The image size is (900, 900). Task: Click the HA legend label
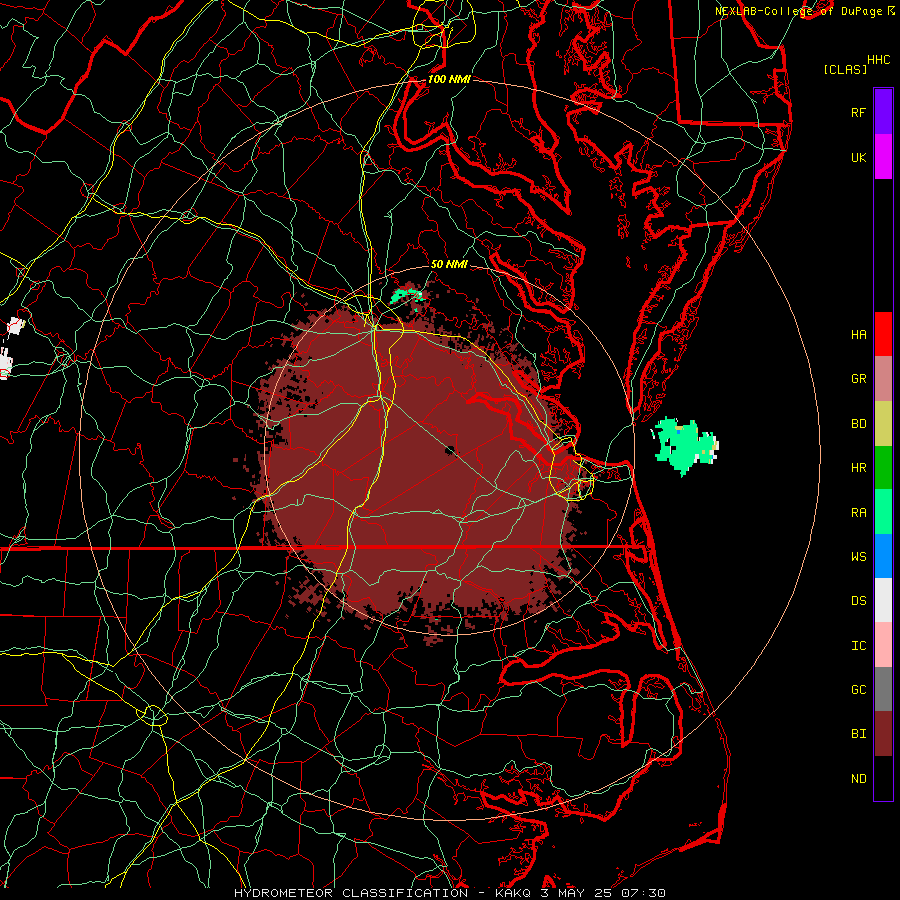[x=858, y=334]
